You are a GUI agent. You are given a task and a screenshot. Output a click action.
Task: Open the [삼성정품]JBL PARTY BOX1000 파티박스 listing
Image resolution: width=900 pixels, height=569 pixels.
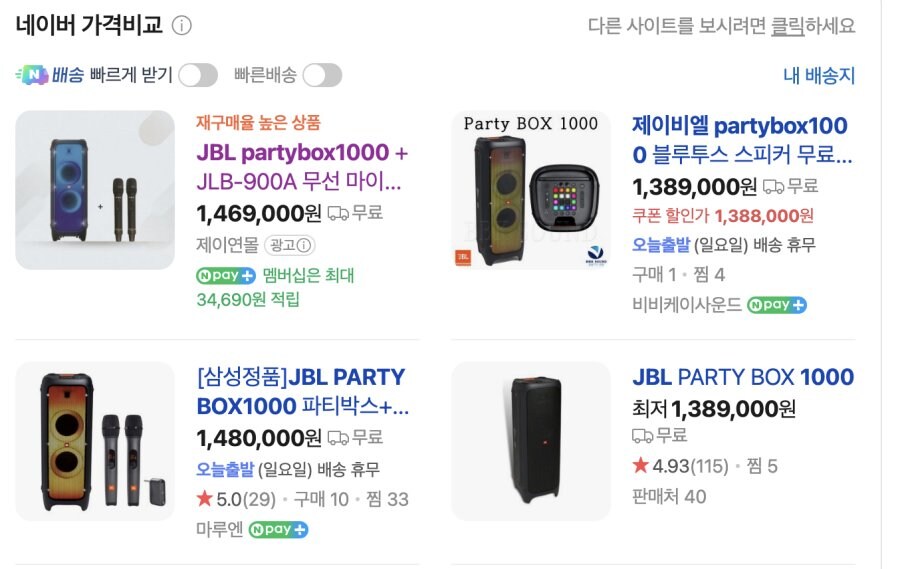pyautogui.click(x=302, y=392)
